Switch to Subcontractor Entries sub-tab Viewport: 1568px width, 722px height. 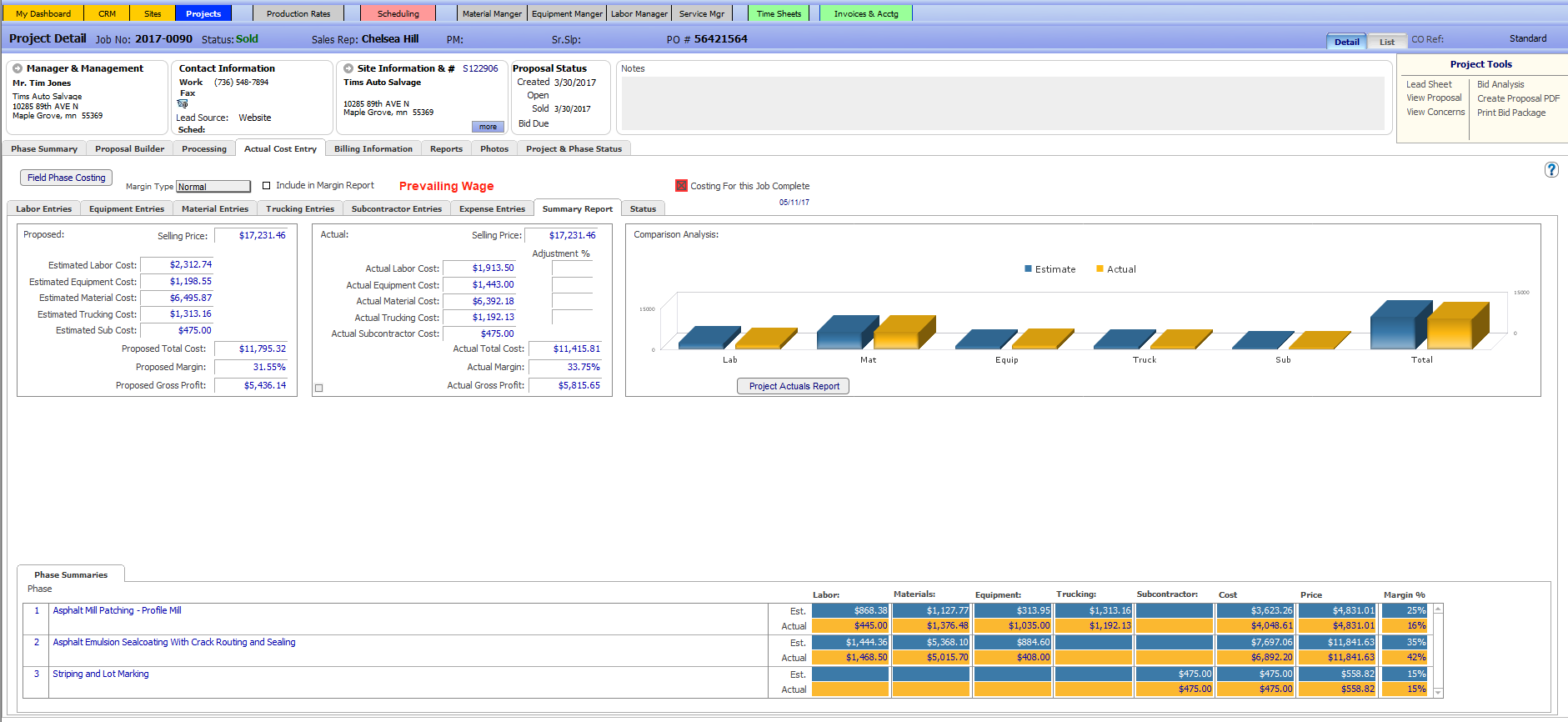pos(397,208)
